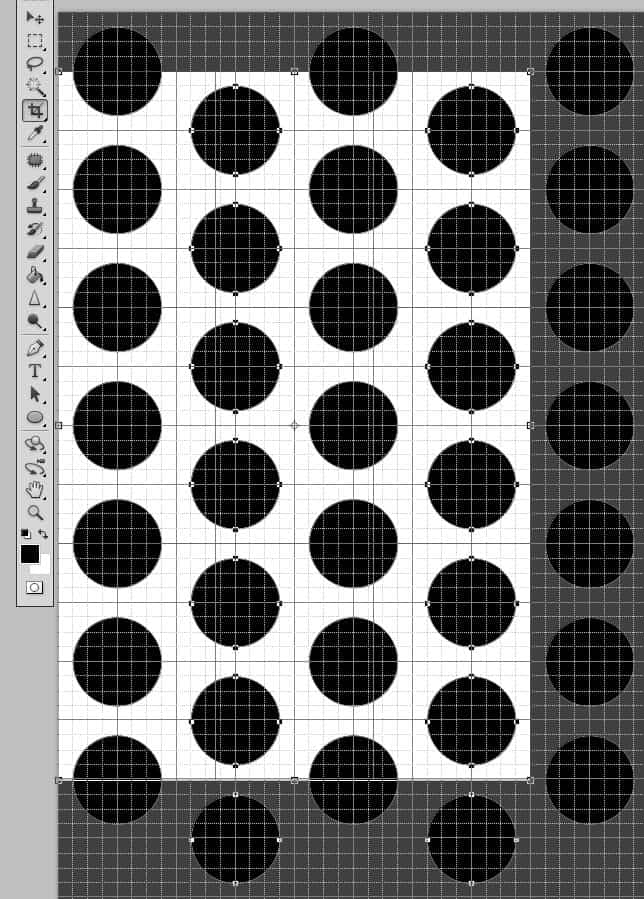The height and width of the screenshot is (899, 644).
Task: Open the black foreground color swatch
Action: (x=29, y=554)
